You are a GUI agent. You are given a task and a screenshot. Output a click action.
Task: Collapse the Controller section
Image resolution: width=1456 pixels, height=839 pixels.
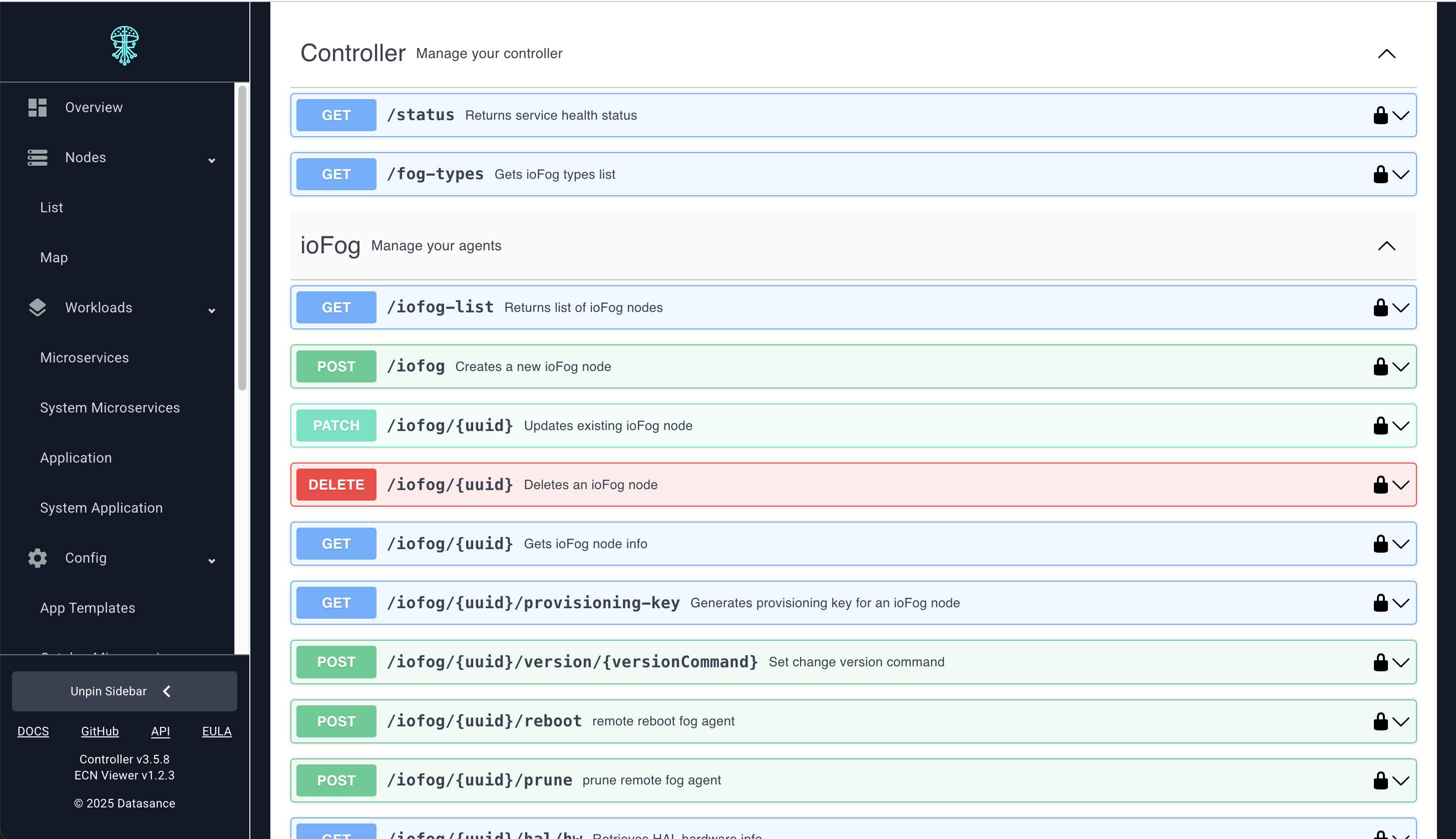1386,54
